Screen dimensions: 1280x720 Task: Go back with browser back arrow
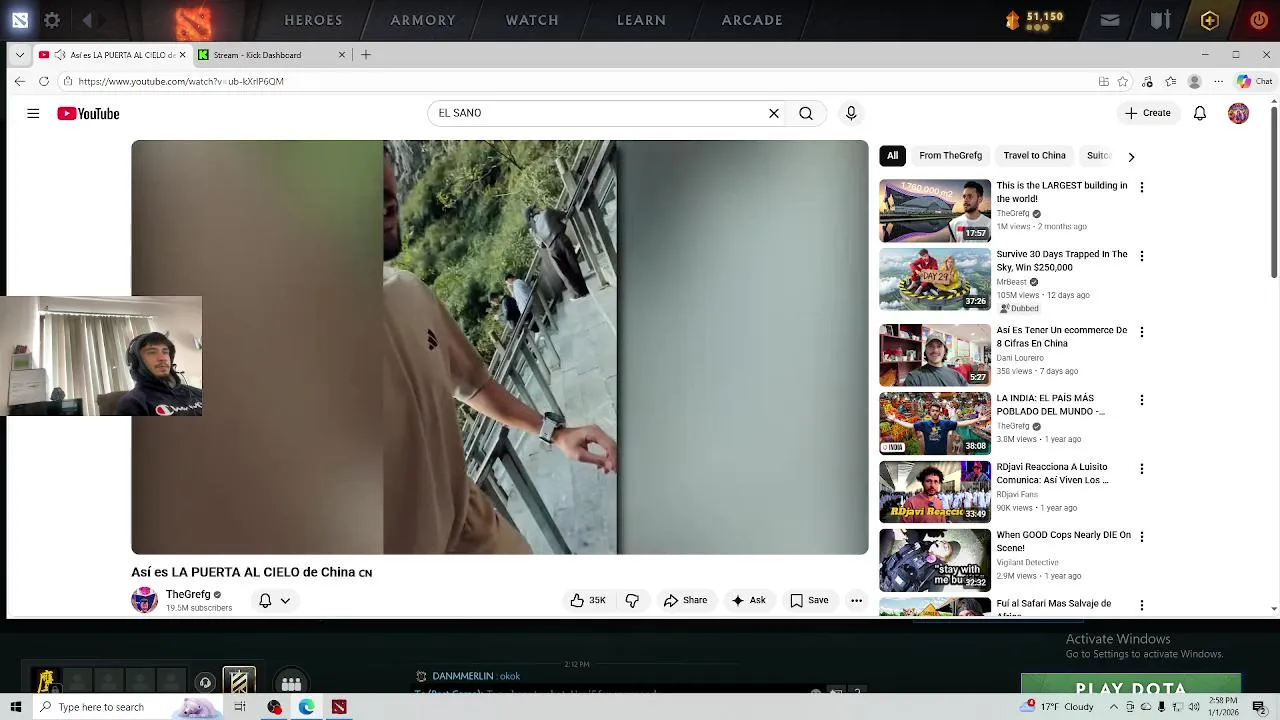pyautogui.click(x=20, y=81)
